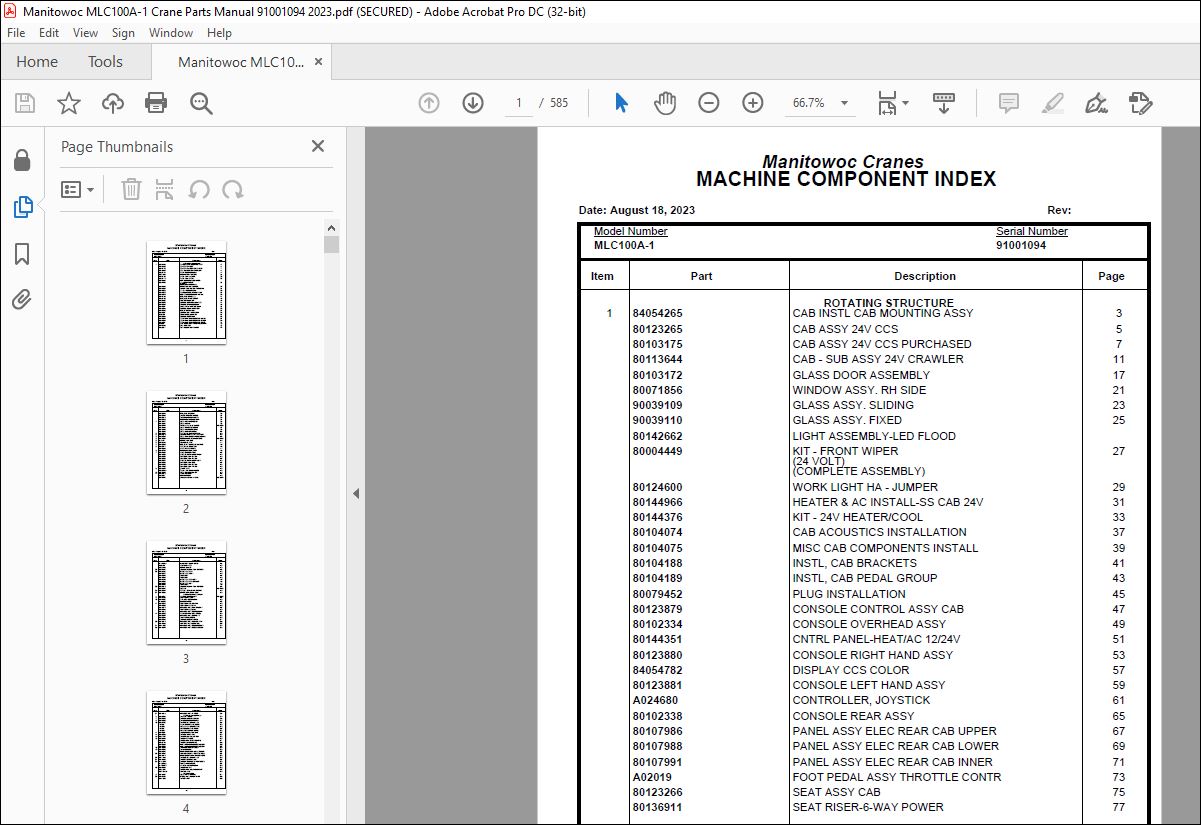
Task: Open the Sign document tool
Action: (x=1096, y=103)
